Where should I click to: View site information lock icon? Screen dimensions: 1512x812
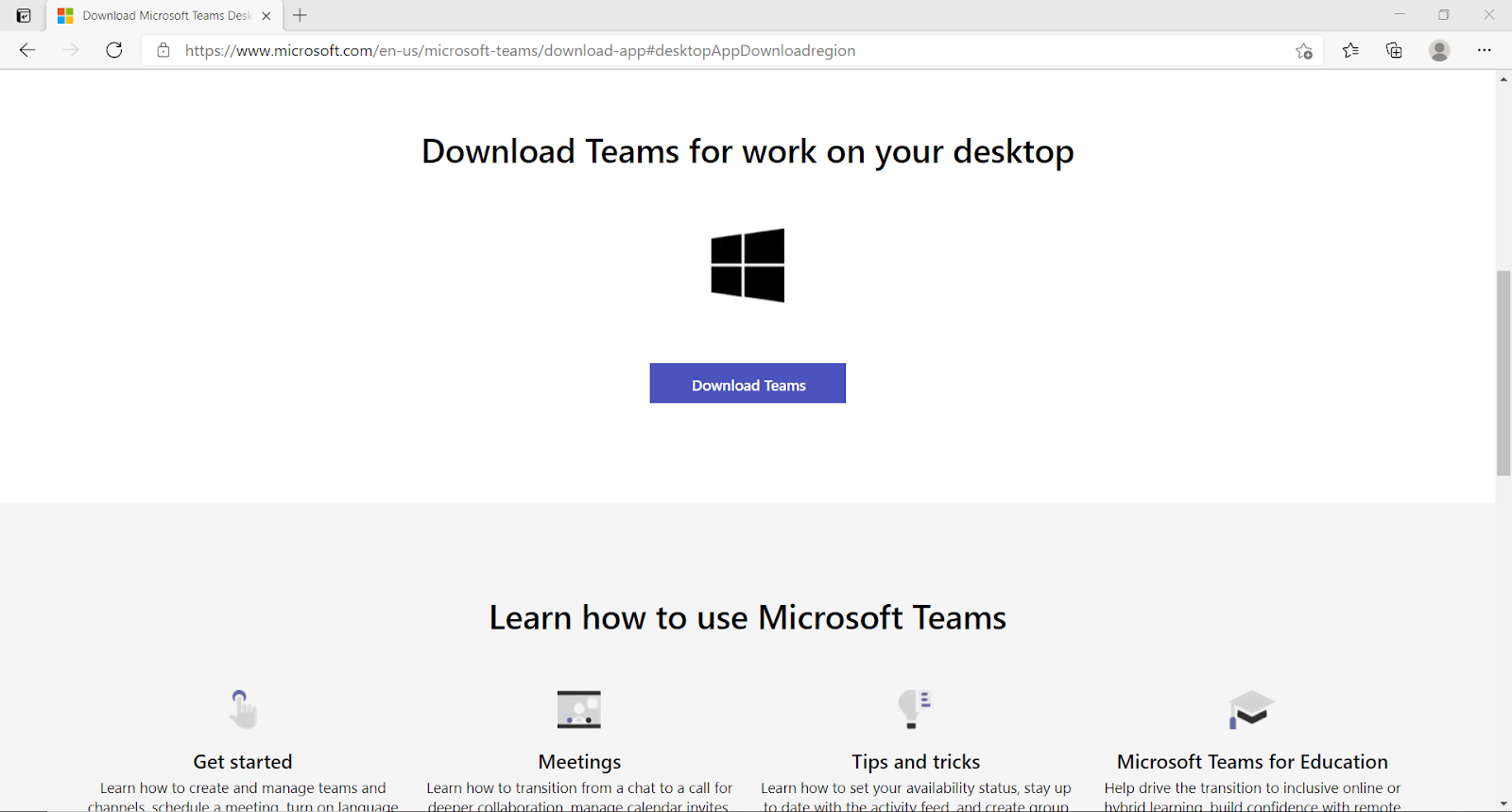click(x=163, y=50)
